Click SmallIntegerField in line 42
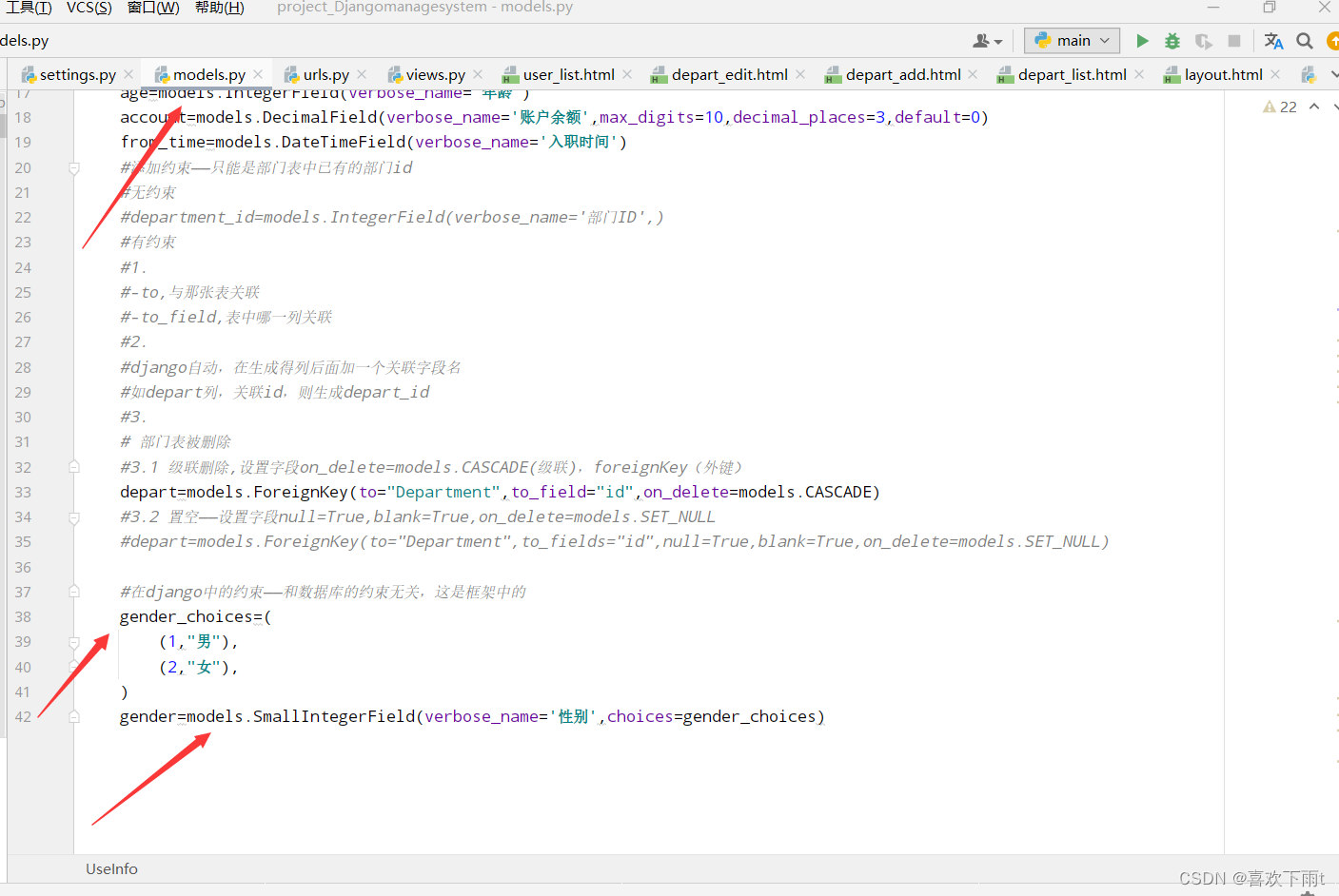The width and height of the screenshot is (1339, 896). (334, 716)
